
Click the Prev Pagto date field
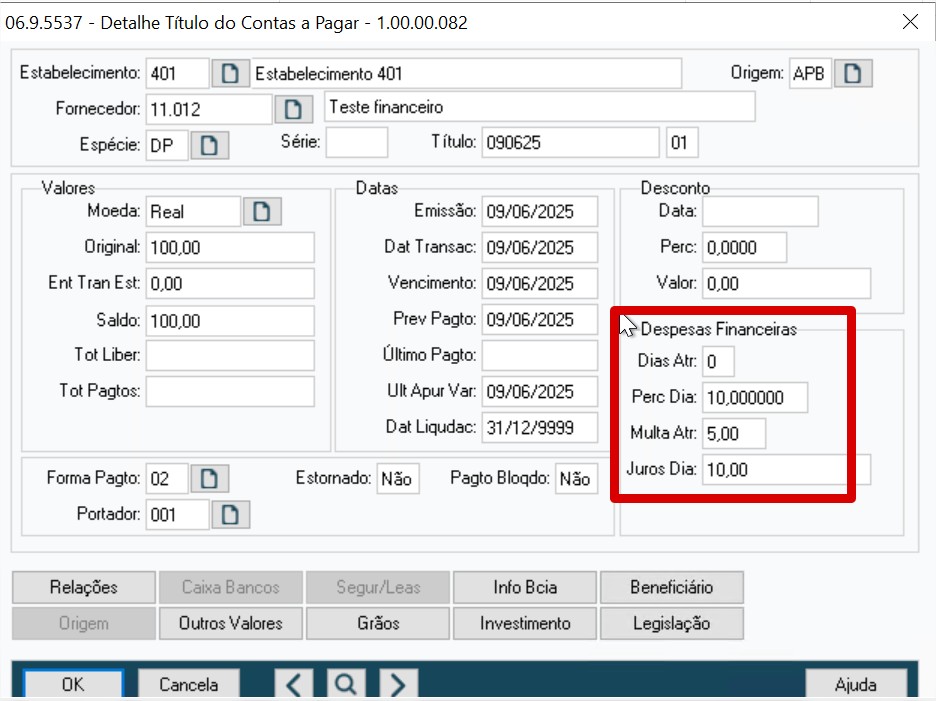click(x=540, y=319)
